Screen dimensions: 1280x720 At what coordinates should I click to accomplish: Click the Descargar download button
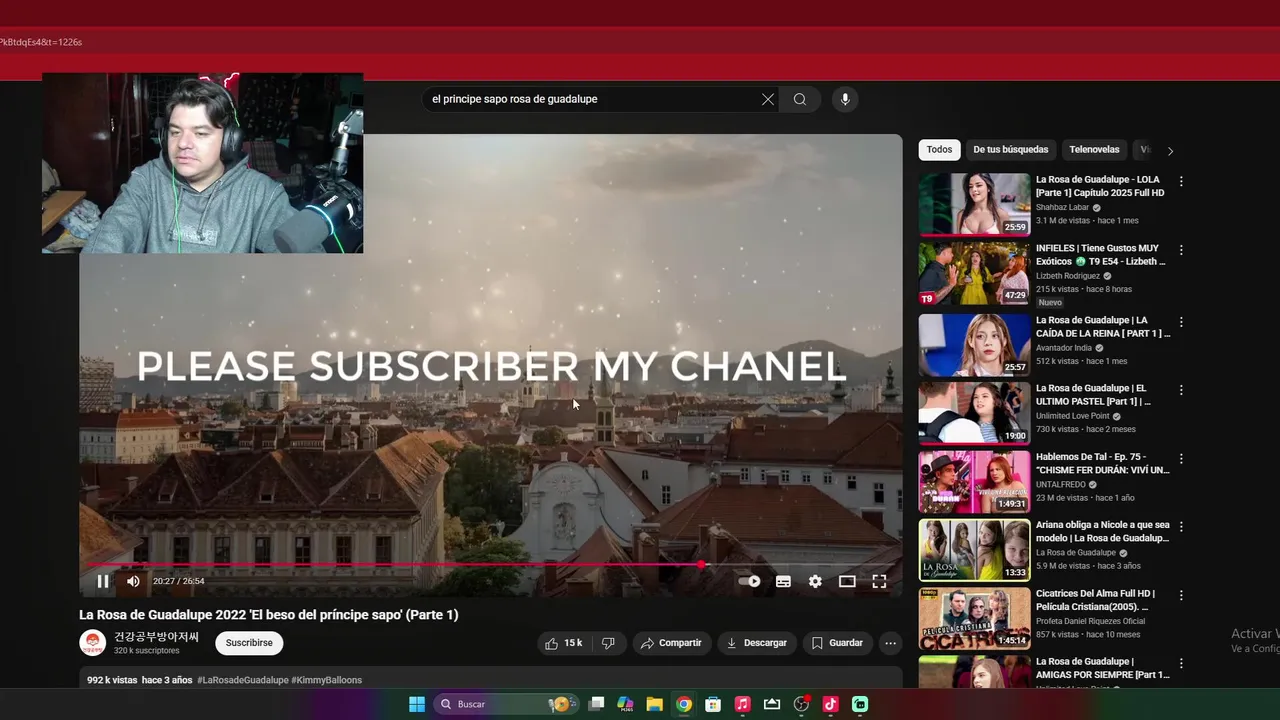[757, 643]
